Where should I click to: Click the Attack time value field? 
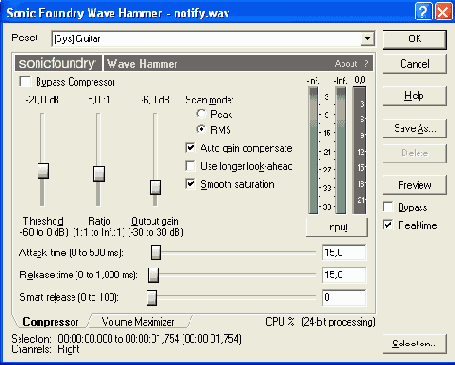(344, 253)
